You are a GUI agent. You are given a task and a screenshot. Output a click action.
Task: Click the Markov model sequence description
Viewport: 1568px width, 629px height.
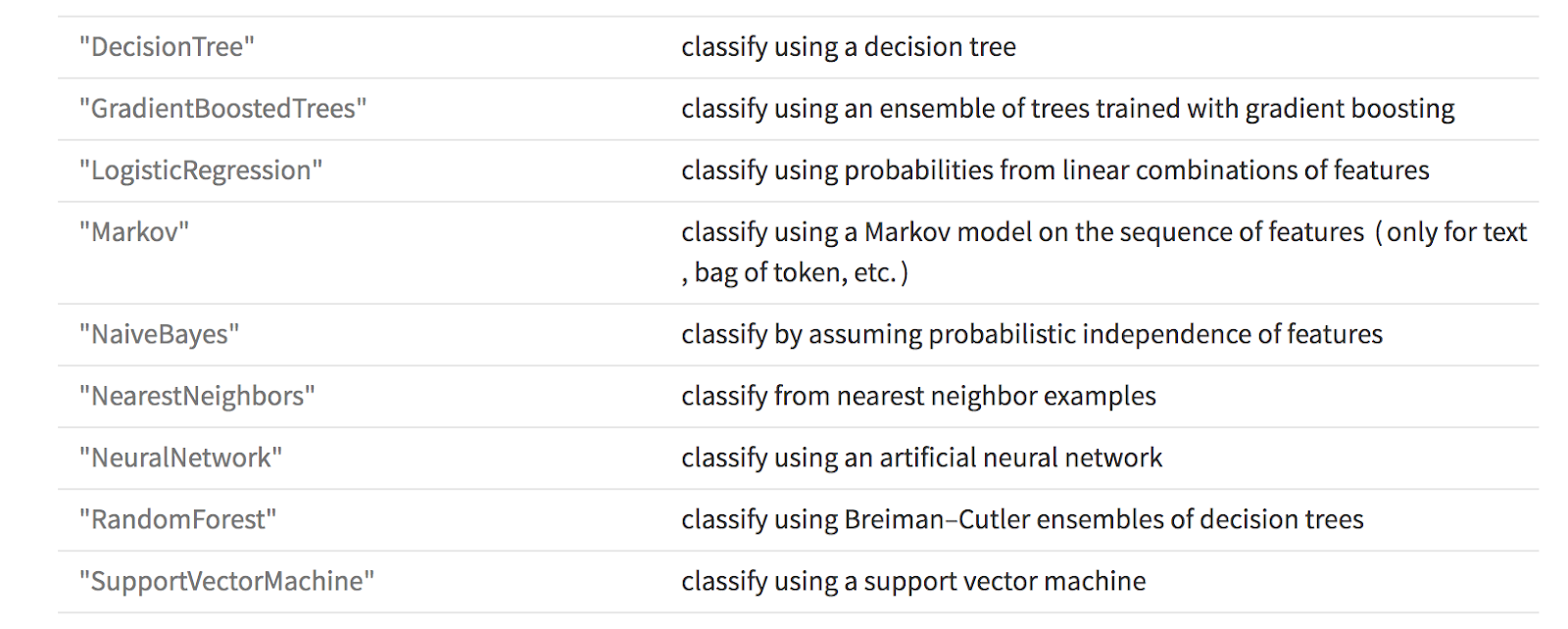point(1022,232)
